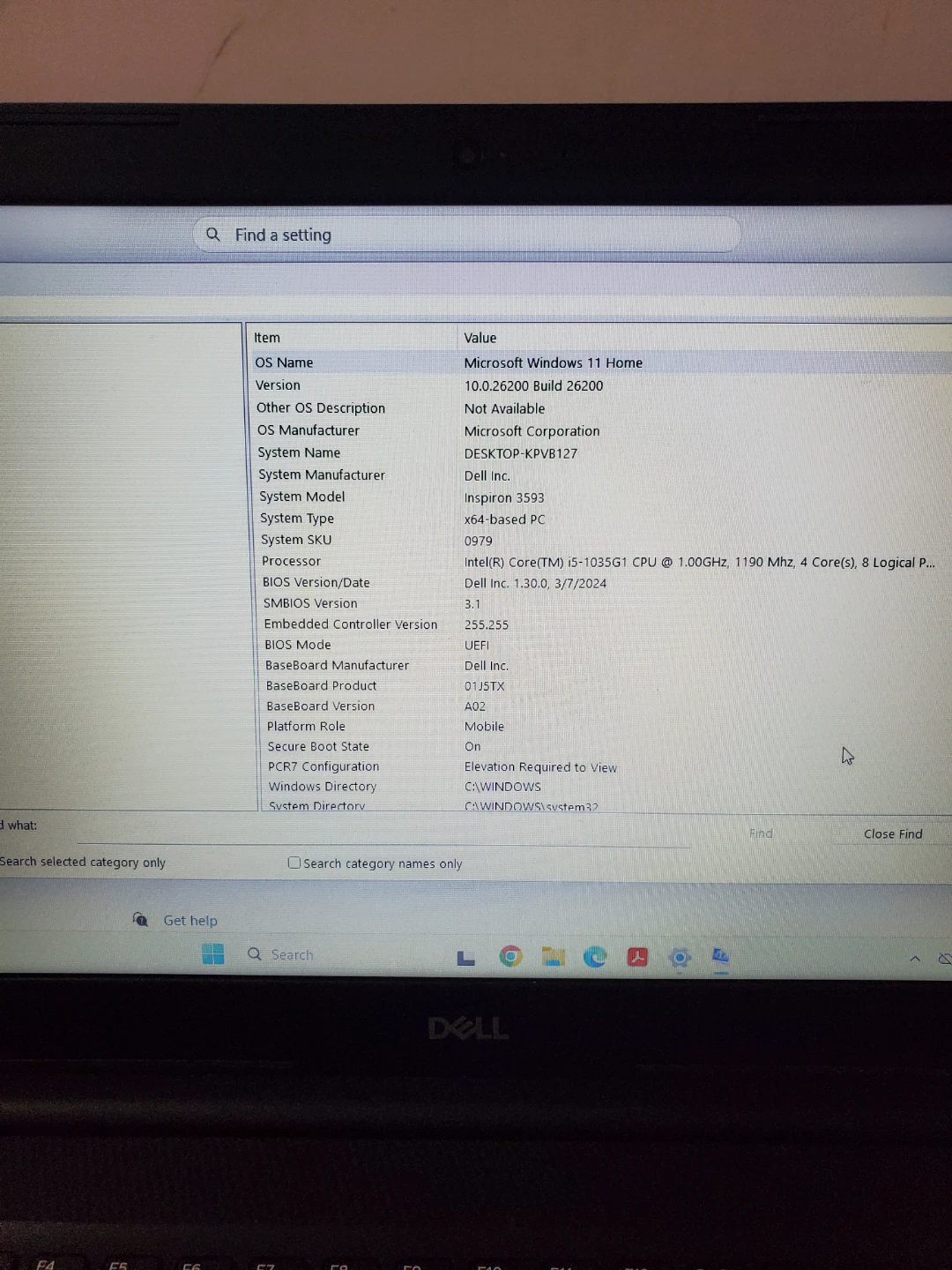Click the Windows Start button
Viewport: 952px width, 1270px height.
pyautogui.click(x=212, y=953)
